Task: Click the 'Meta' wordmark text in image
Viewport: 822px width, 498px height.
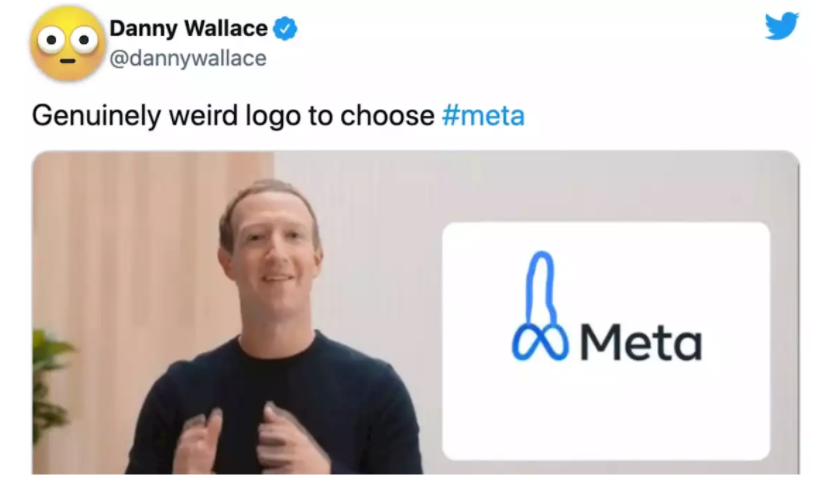Action: 641,342
